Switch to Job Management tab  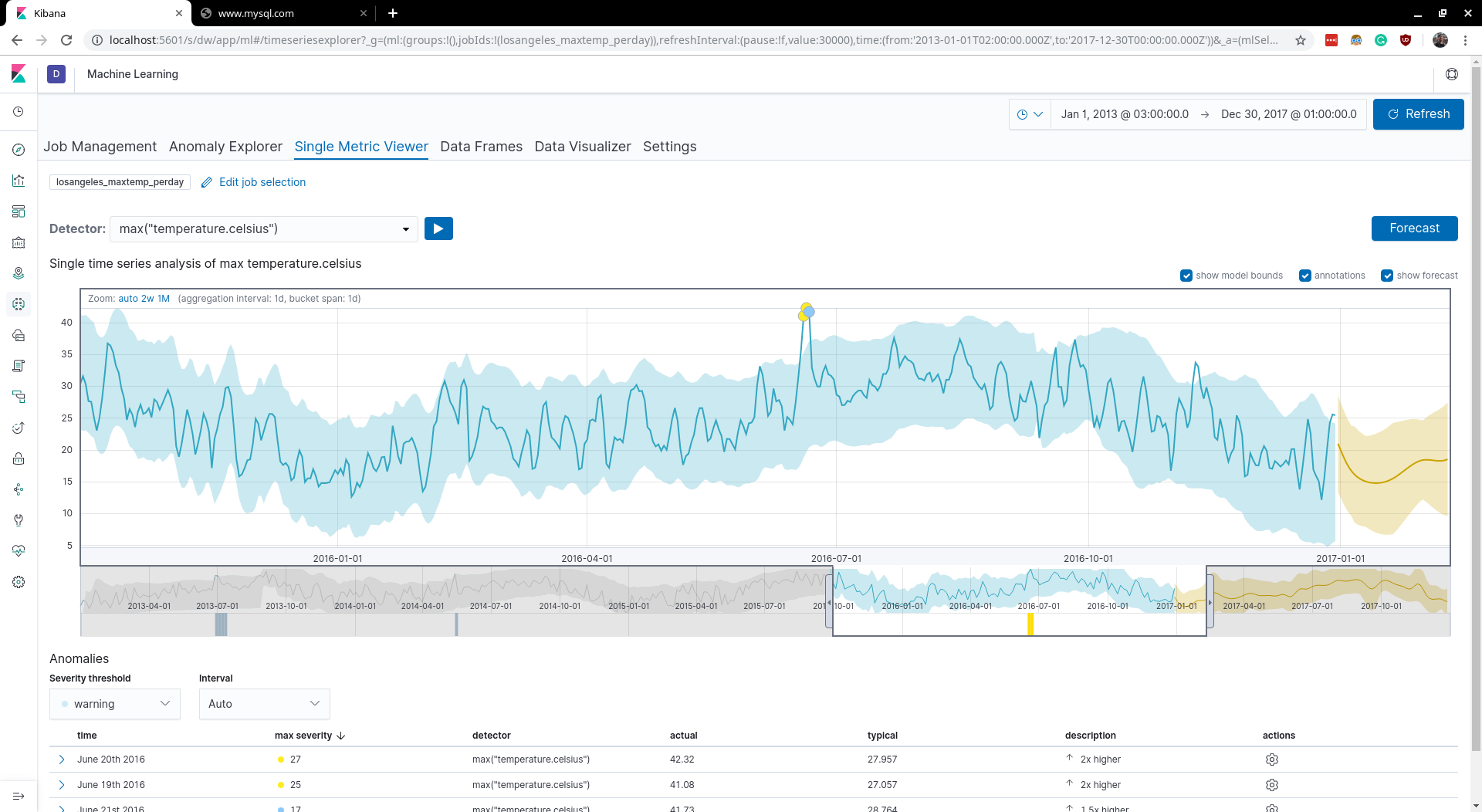point(100,147)
